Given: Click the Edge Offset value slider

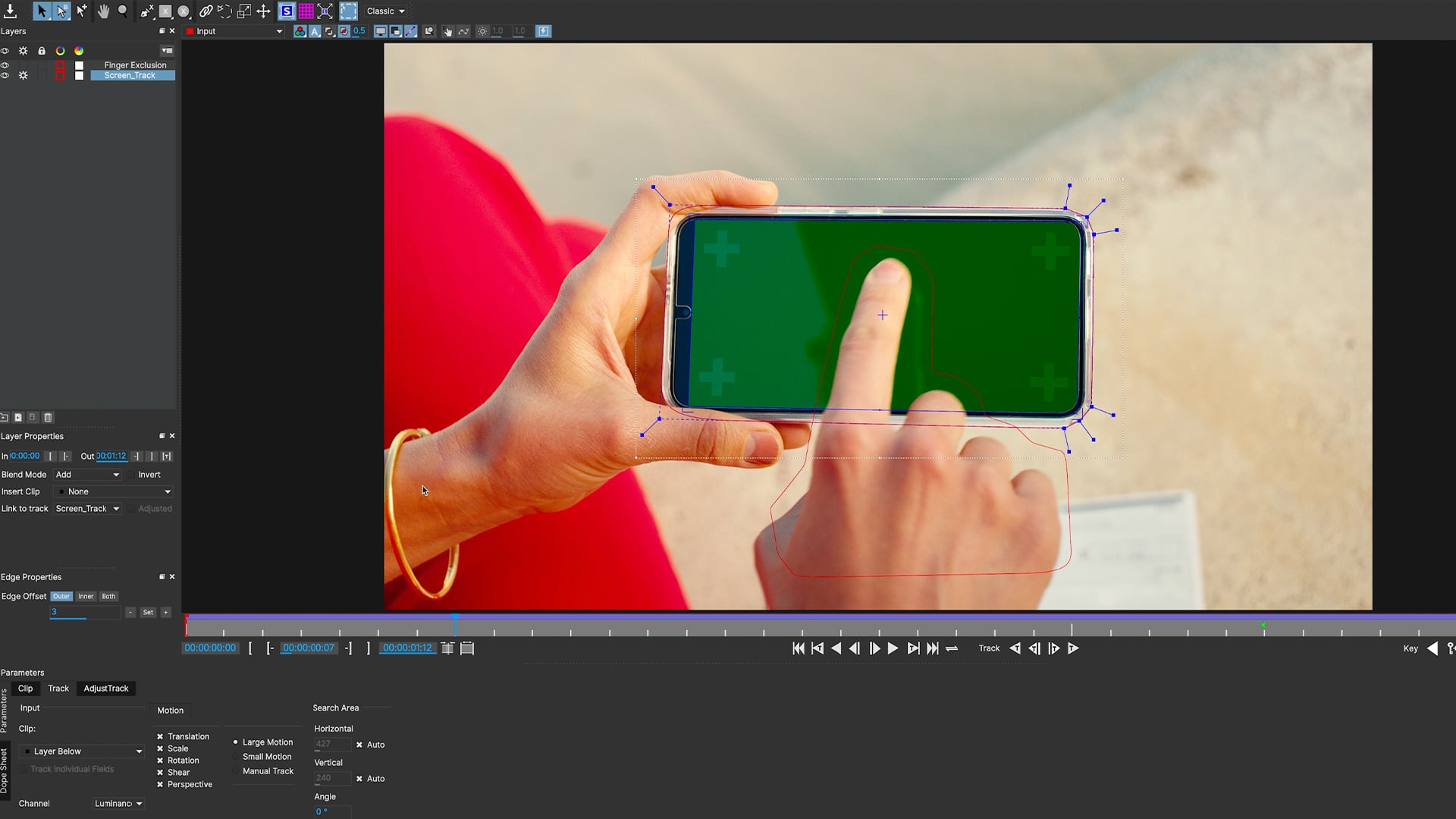Looking at the screenshot, I should pos(84,612).
